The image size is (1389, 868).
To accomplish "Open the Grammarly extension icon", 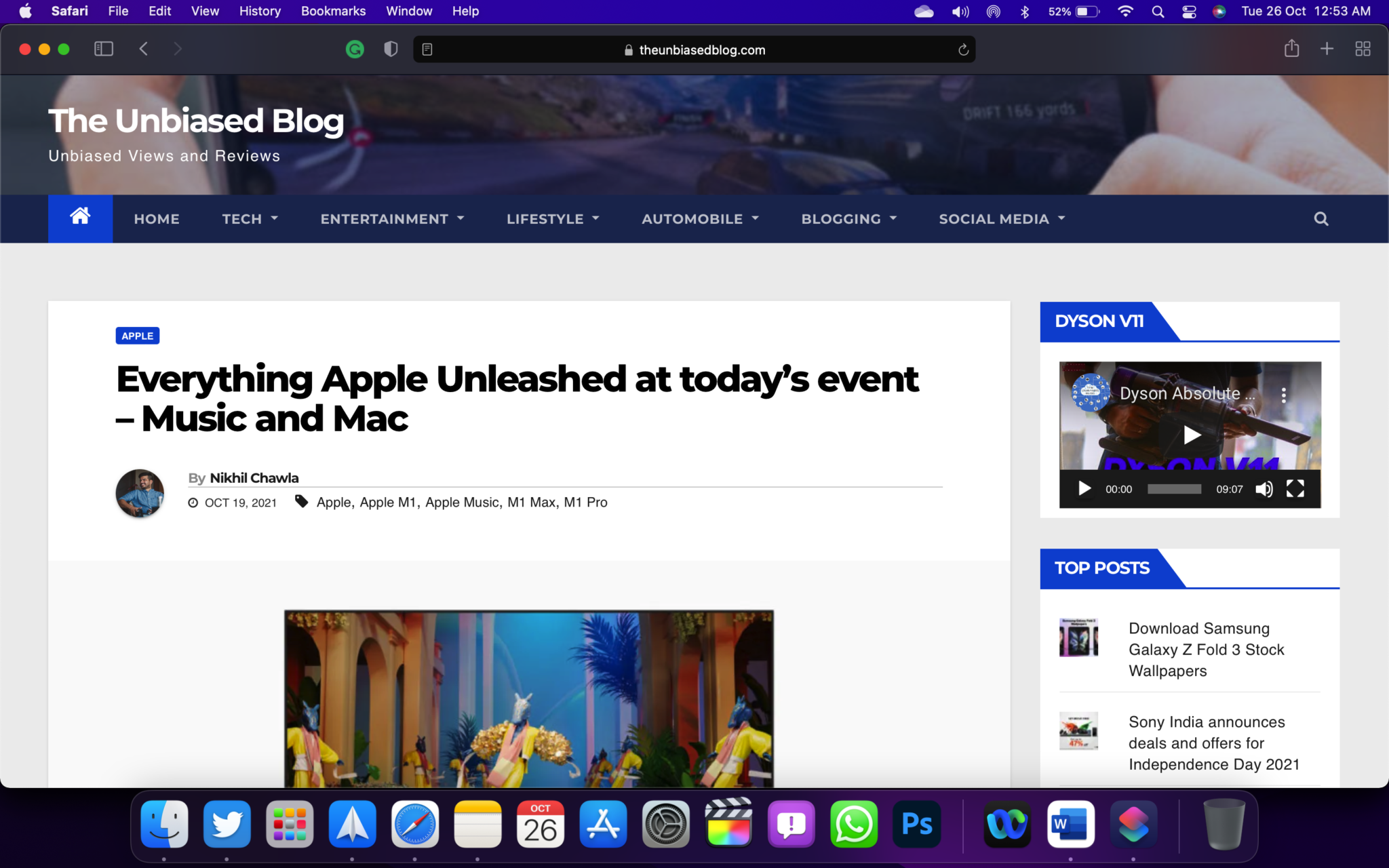I will (x=355, y=49).
